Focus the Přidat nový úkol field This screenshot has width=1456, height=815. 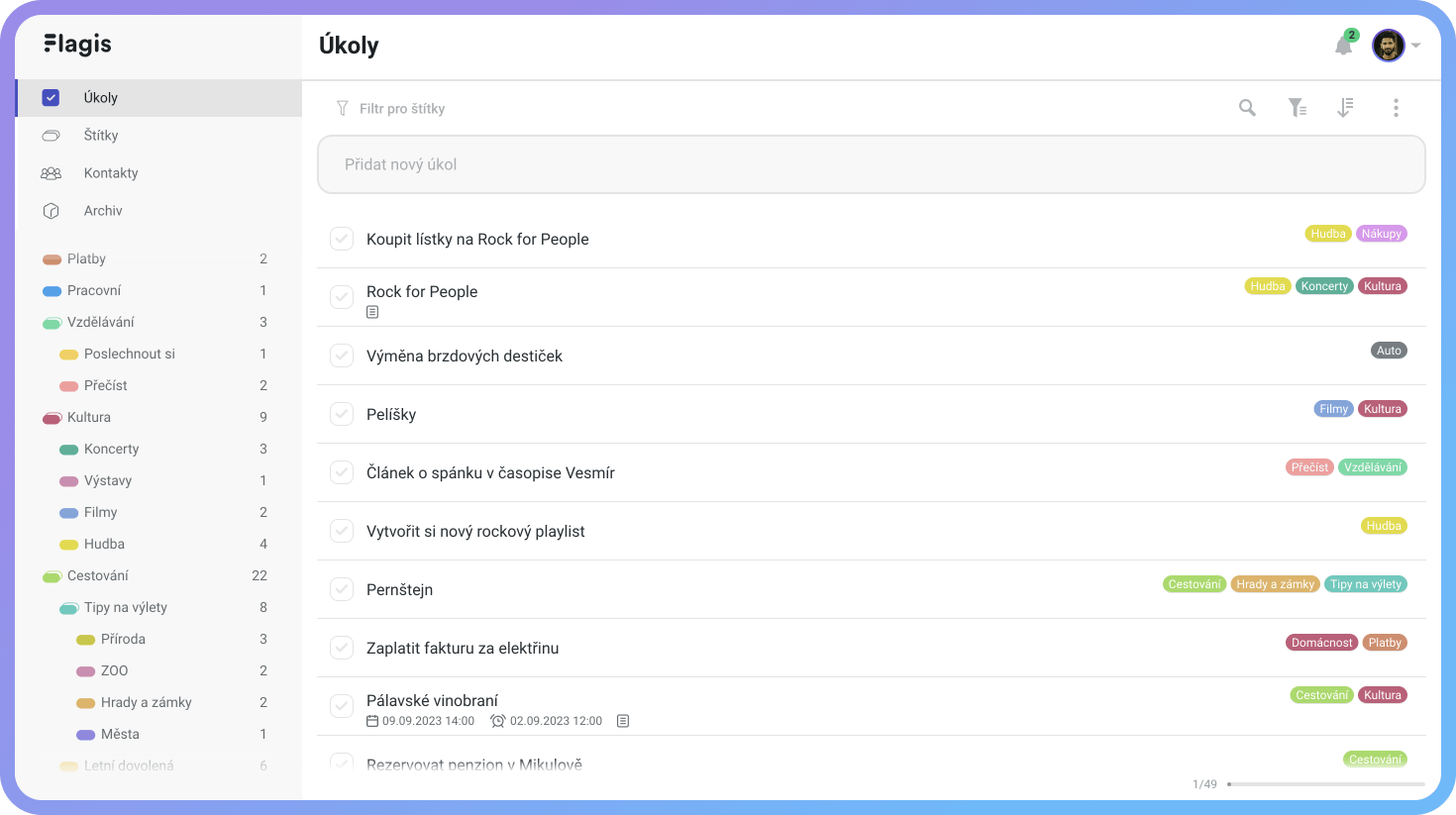[x=871, y=164]
